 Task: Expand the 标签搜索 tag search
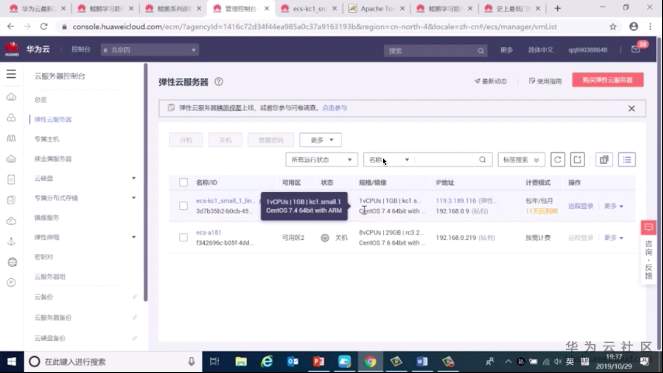tap(521, 160)
